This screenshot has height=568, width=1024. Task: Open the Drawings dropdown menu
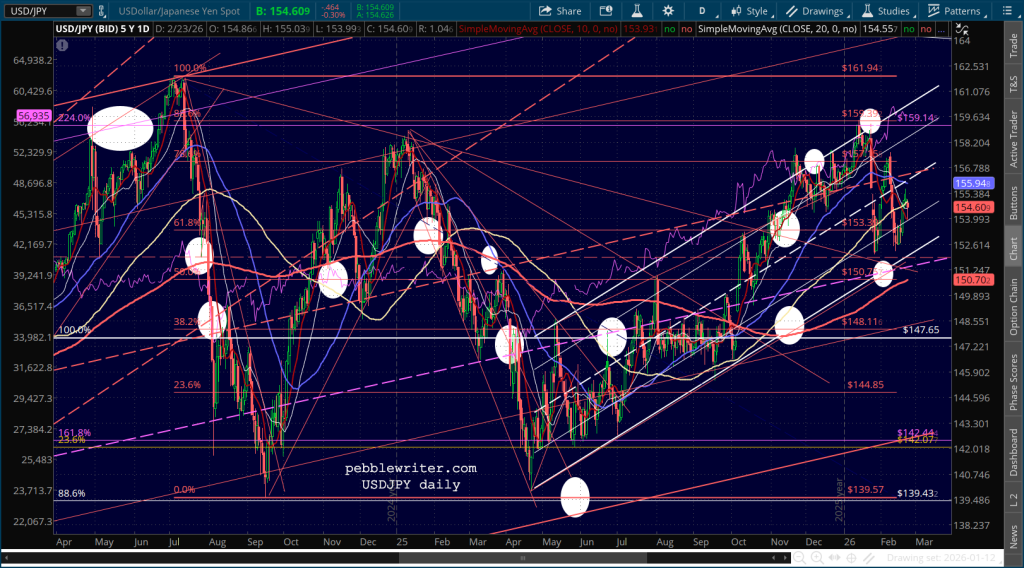[x=816, y=11]
